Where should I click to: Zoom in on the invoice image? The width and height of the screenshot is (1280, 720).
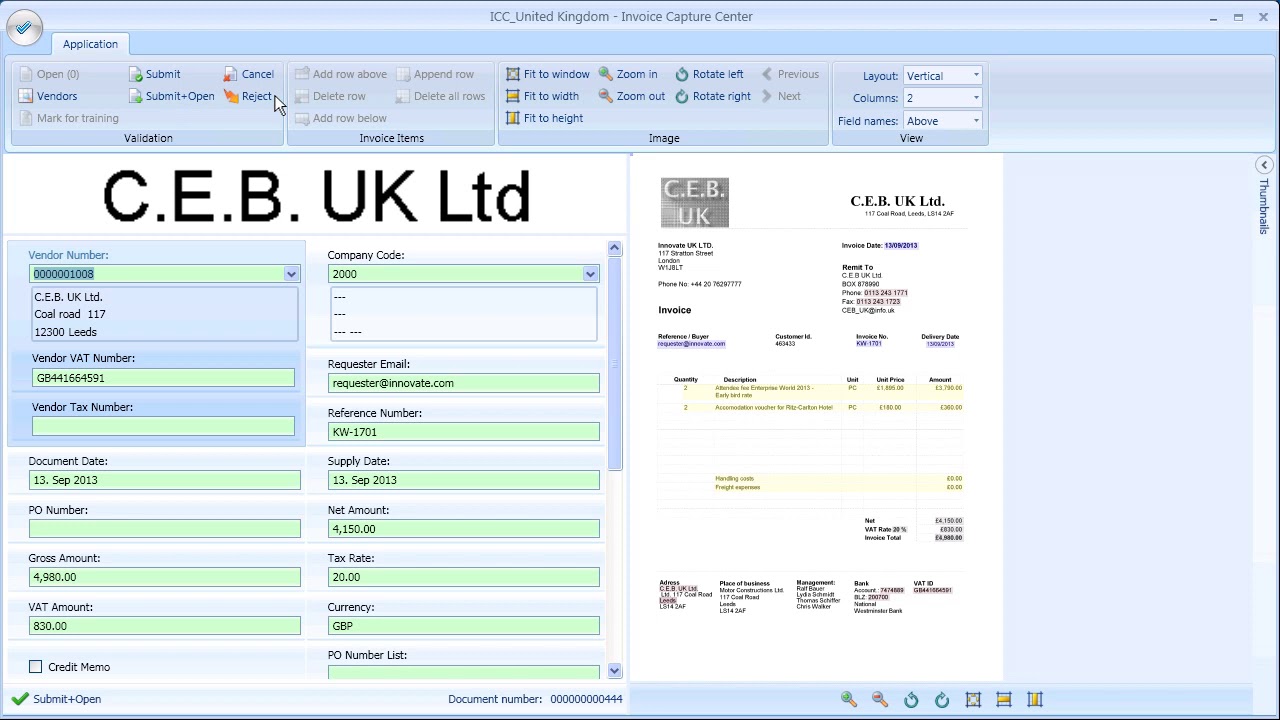click(628, 74)
